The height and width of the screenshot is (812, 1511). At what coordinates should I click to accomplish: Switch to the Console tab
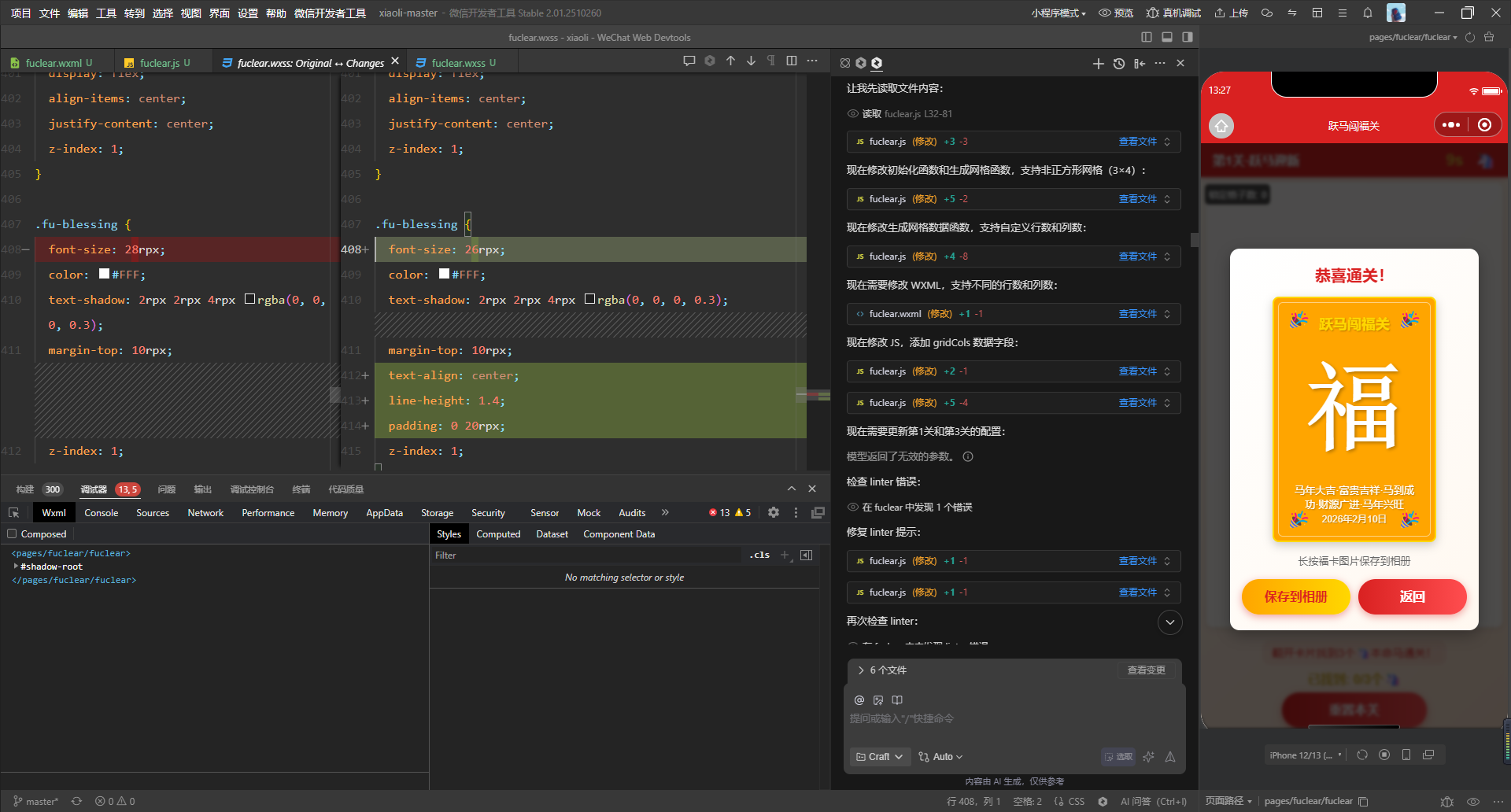[102, 512]
